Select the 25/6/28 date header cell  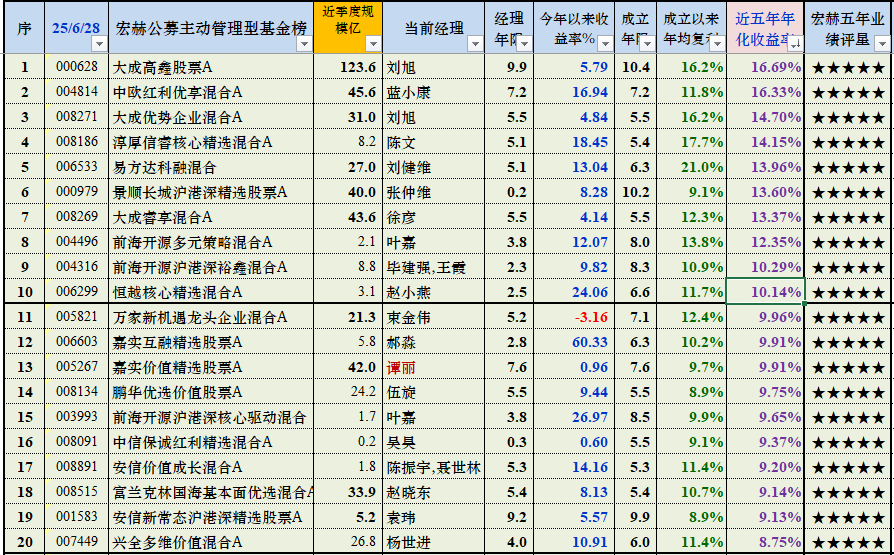[x=76, y=28]
